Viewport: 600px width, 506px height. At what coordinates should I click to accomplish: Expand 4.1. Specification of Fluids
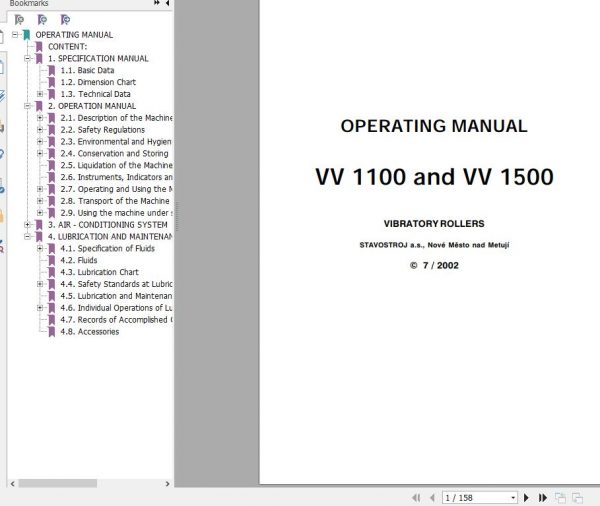pos(40,248)
